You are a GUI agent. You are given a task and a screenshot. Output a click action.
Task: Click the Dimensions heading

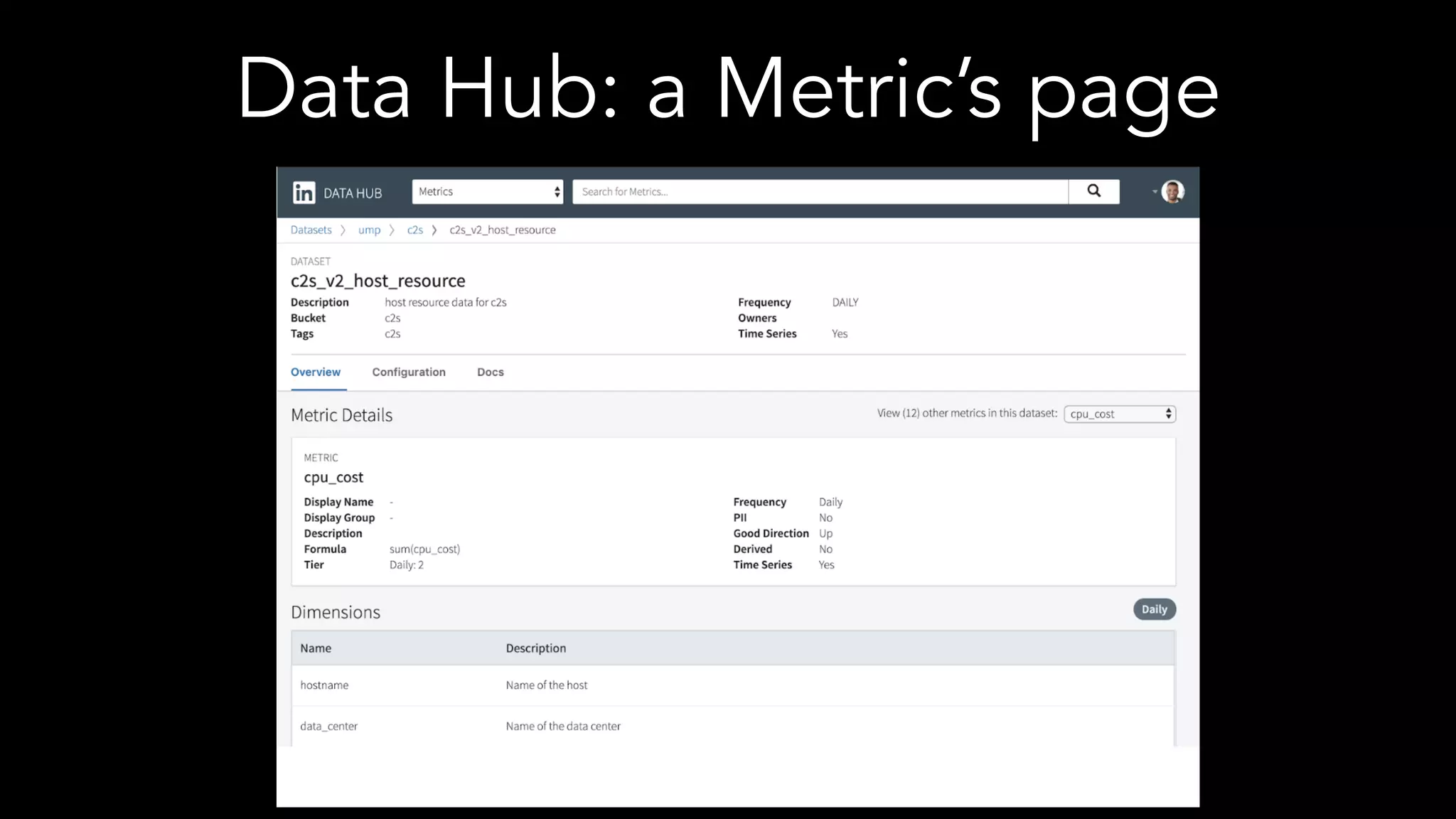coord(336,612)
